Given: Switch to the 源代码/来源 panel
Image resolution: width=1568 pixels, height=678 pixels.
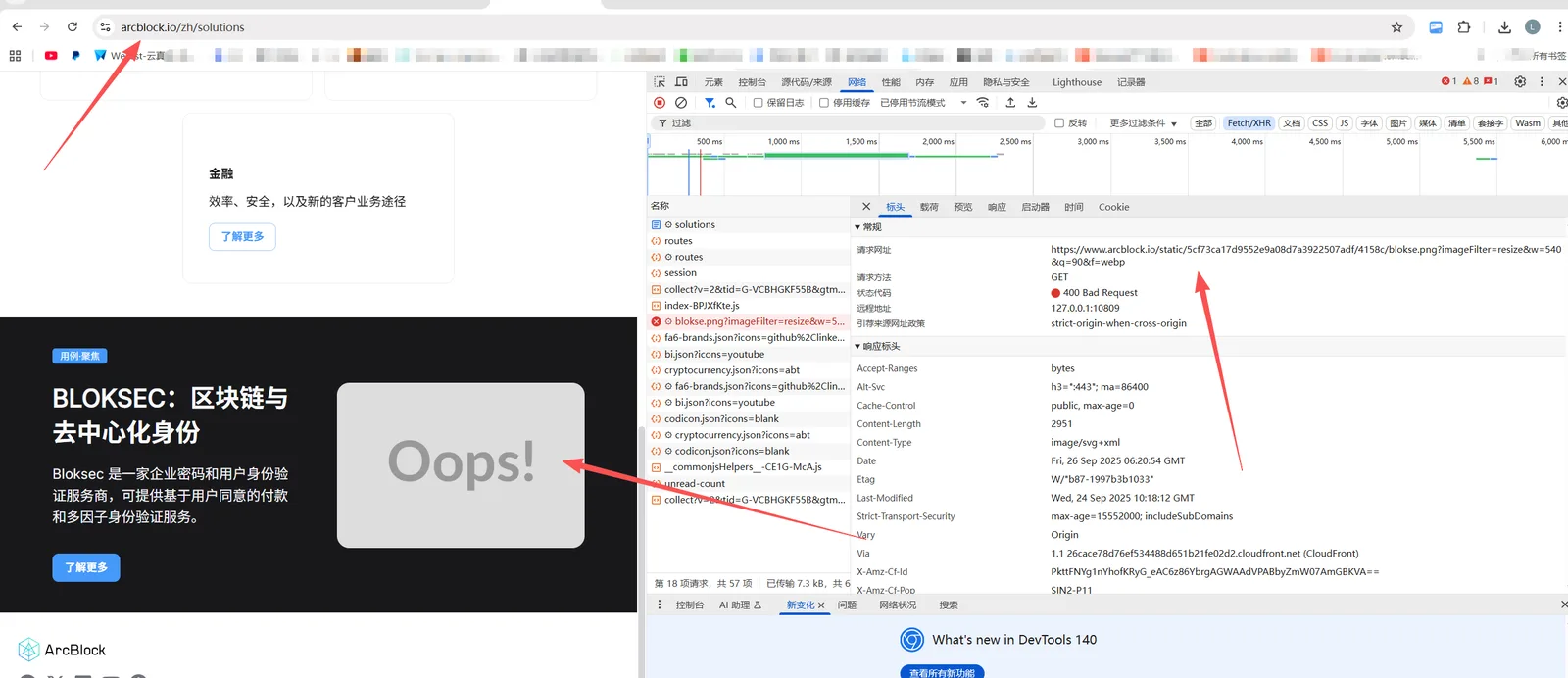Looking at the screenshot, I should click(x=806, y=82).
